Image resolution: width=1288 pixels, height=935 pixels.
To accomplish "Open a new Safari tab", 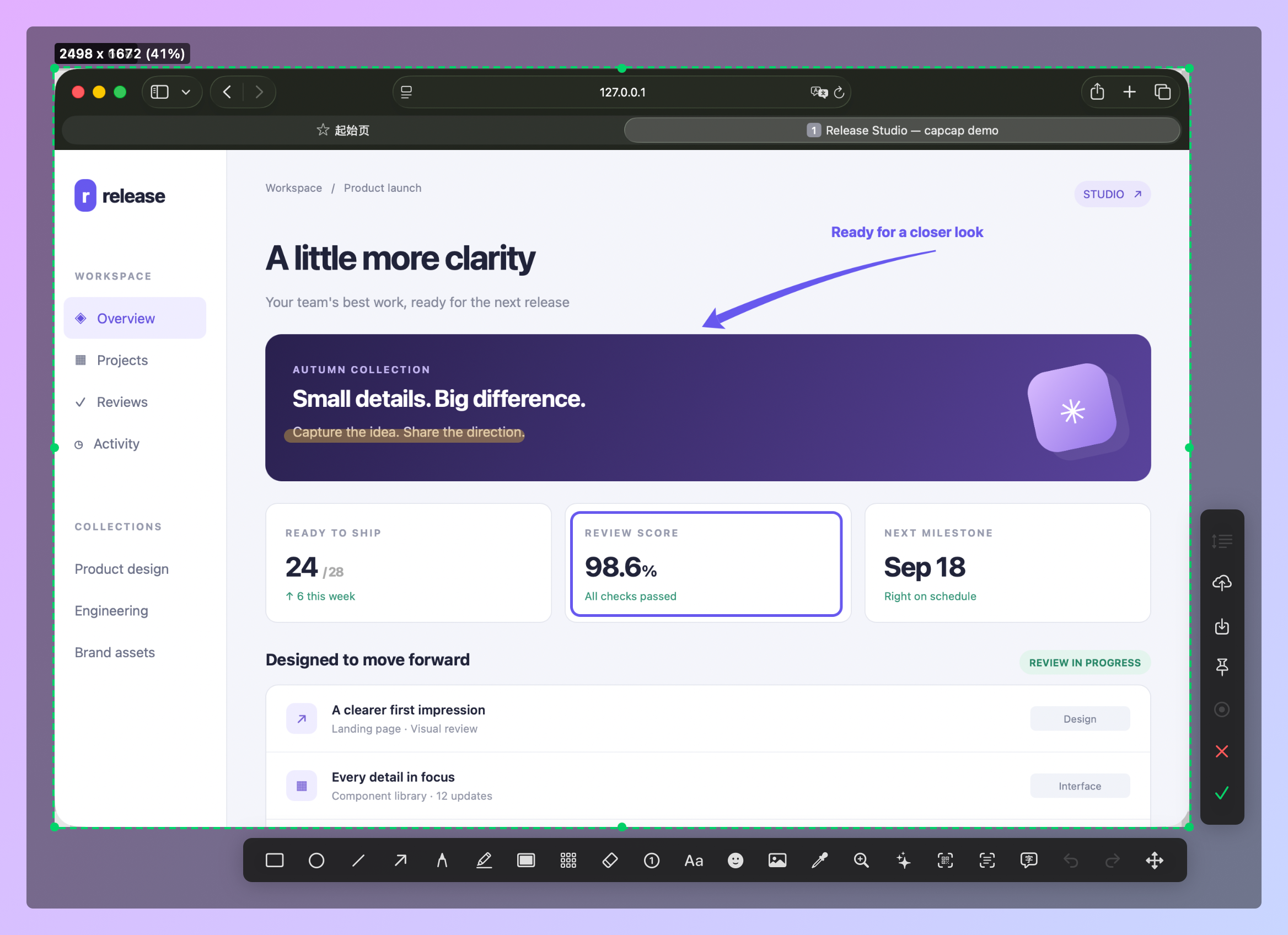I will click(x=1130, y=92).
